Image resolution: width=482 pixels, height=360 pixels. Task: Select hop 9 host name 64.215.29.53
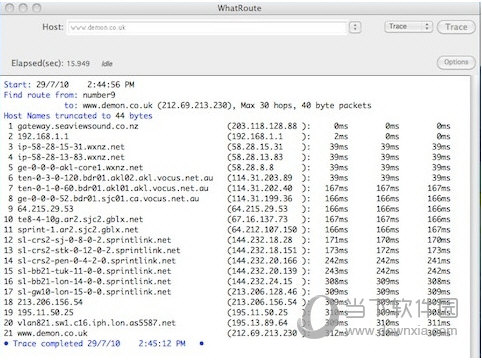pyautogui.click(x=46, y=209)
